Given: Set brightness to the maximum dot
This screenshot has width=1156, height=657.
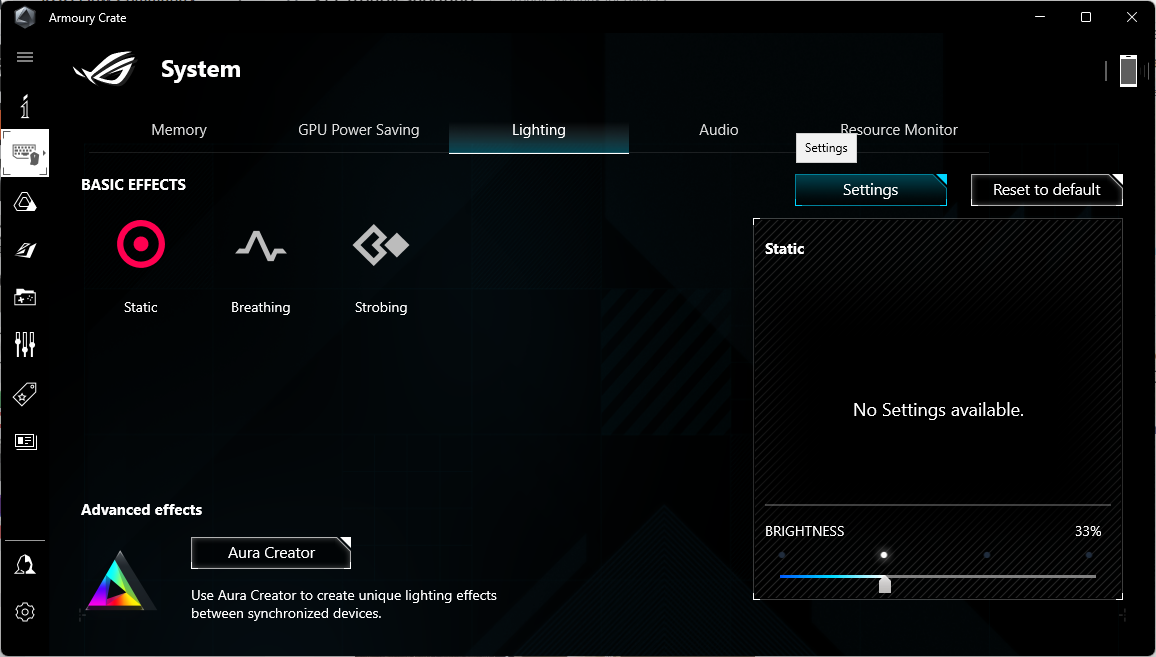Looking at the screenshot, I should 1089,555.
